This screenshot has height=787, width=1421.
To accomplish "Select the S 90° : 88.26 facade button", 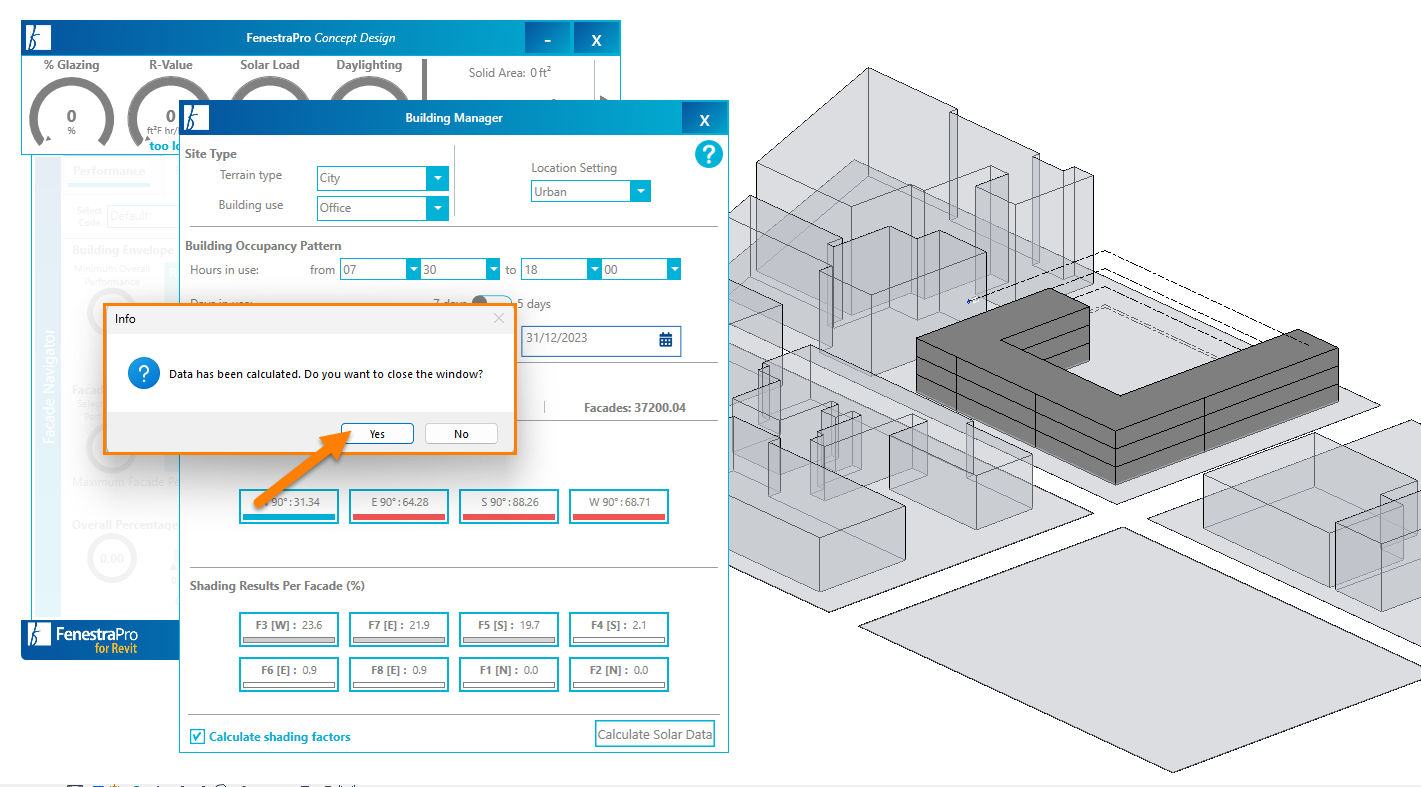I will (x=509, y=506).
